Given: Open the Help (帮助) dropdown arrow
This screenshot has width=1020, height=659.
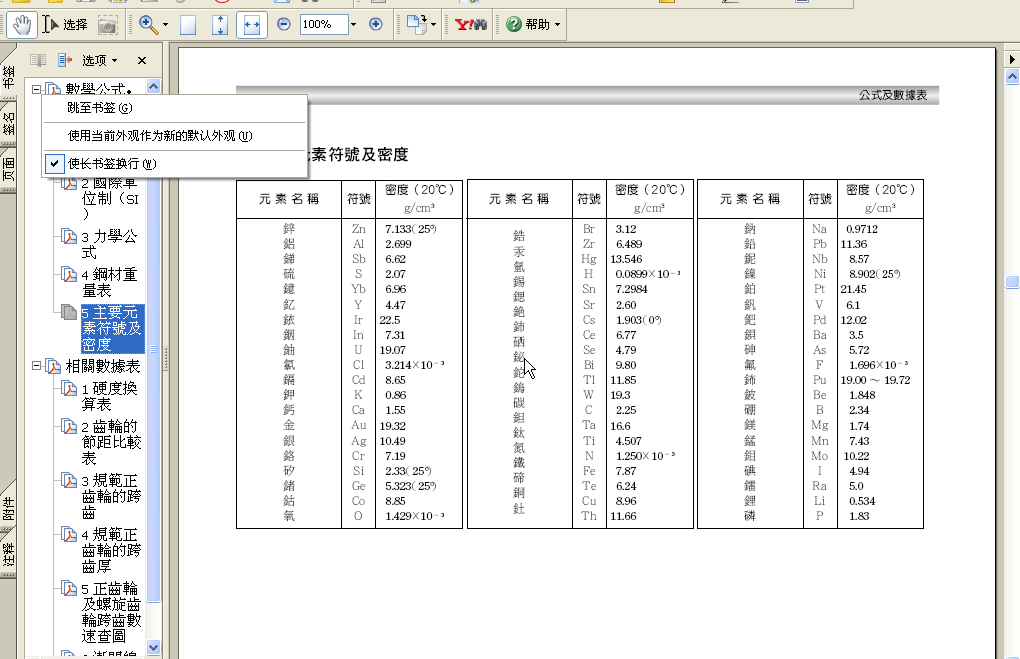Looking at the screenshot, I should click(x=557, y=25).
